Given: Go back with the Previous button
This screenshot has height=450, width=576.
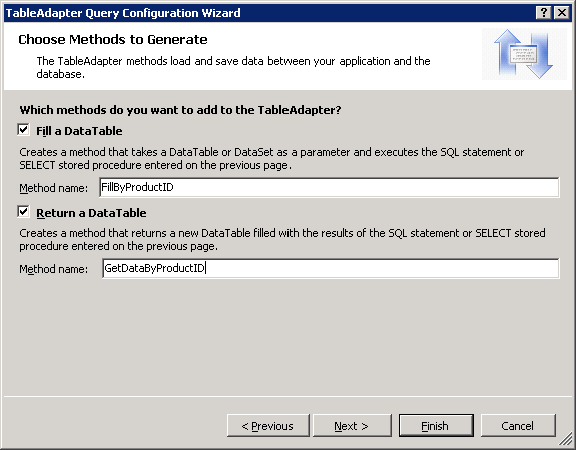Looking at the screenshot, I should (x=268, y=426).
